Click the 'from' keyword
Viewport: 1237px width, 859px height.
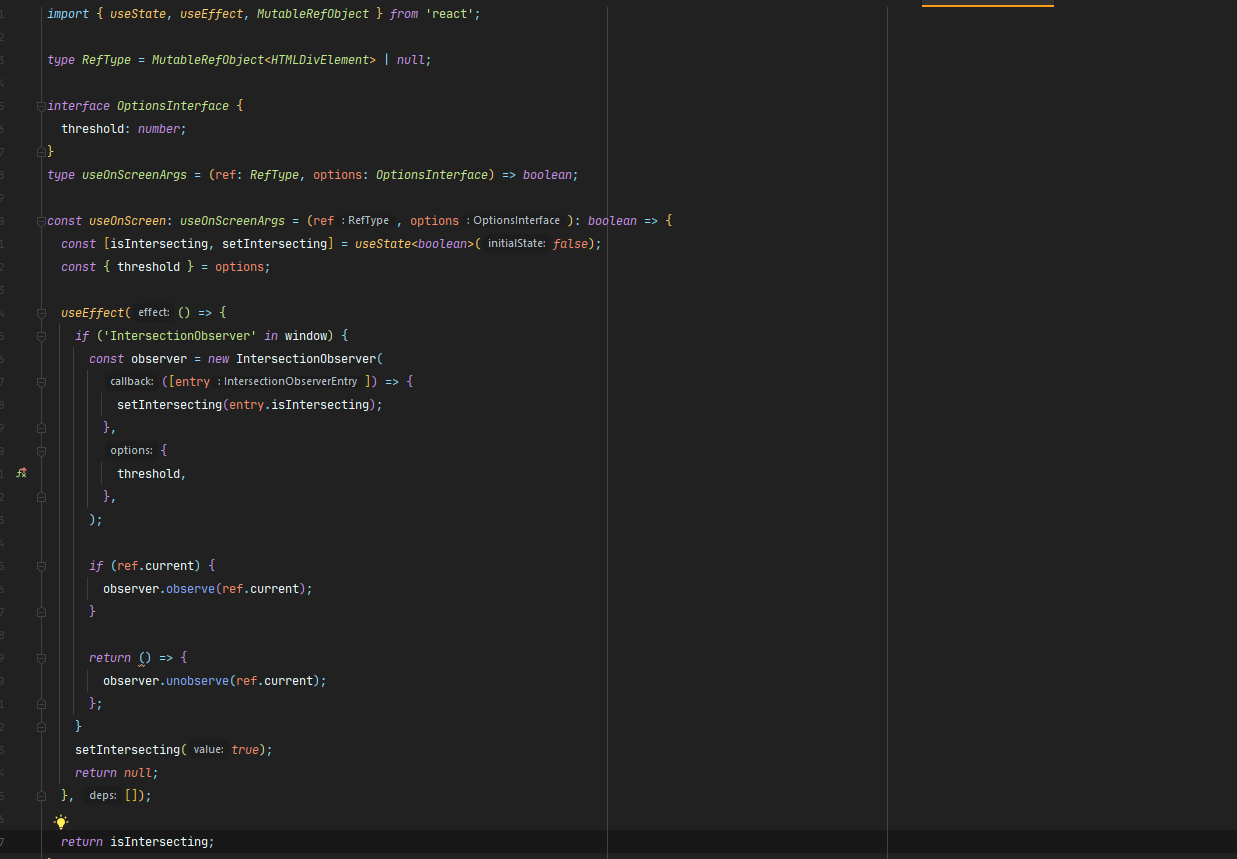[x=404, y=14]
